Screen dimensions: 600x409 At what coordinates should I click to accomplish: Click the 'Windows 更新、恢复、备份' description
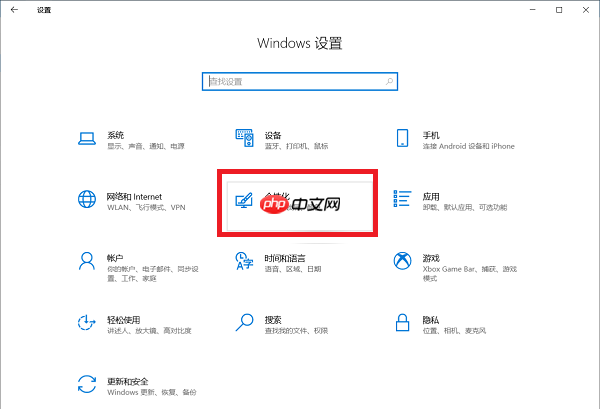click(x=152, y=392)
